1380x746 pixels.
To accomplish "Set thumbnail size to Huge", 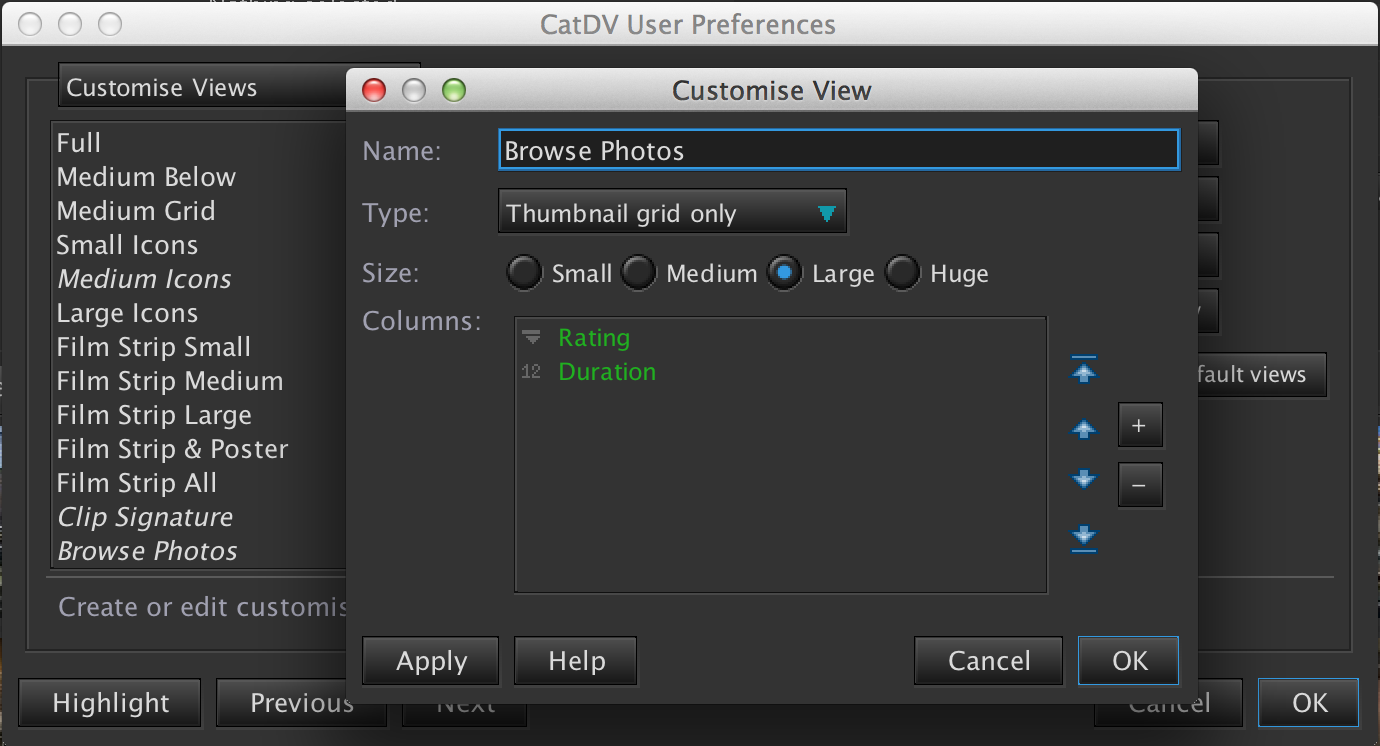I will pyautogui.click(x=902, y=273).
